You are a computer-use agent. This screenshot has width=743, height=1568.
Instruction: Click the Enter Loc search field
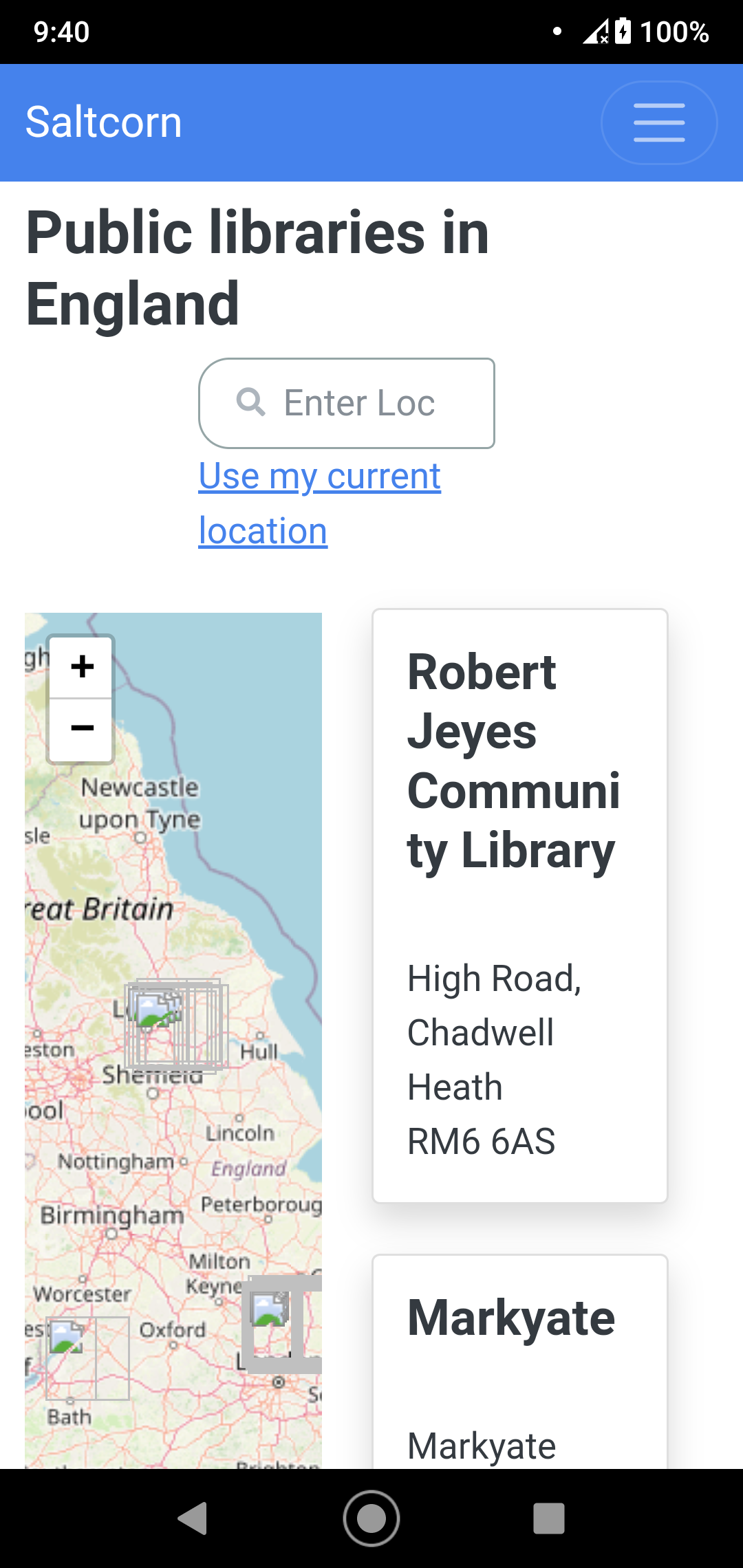pyautogui.click(x=358, y=402)
